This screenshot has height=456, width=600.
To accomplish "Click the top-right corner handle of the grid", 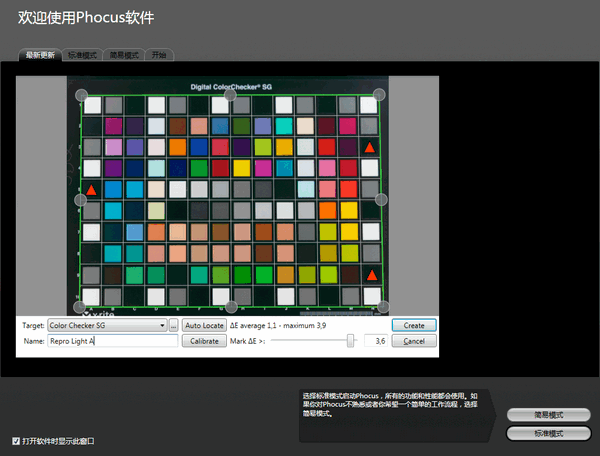I will coord(379,95).
